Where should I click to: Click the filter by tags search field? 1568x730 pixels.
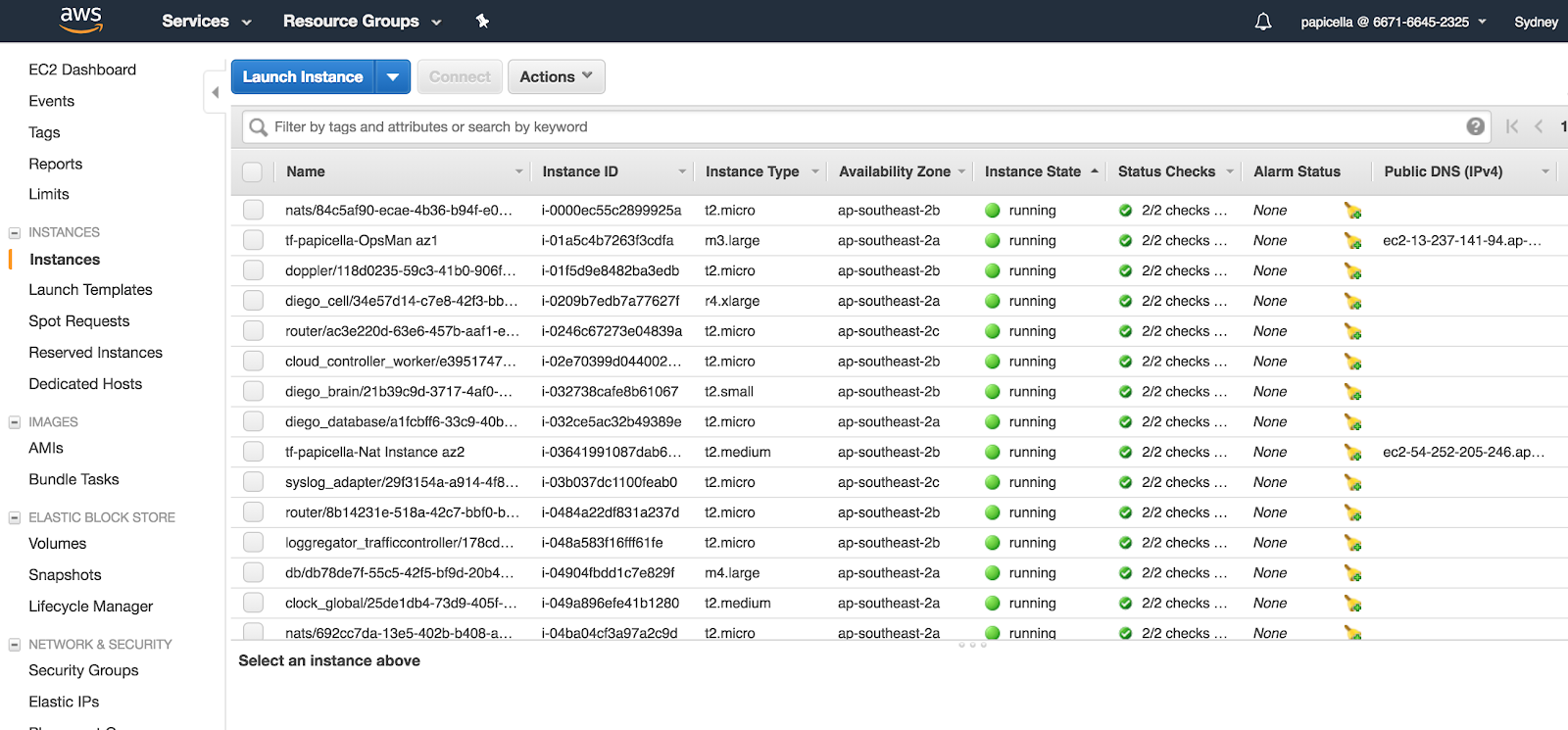(x=867, y=127)
